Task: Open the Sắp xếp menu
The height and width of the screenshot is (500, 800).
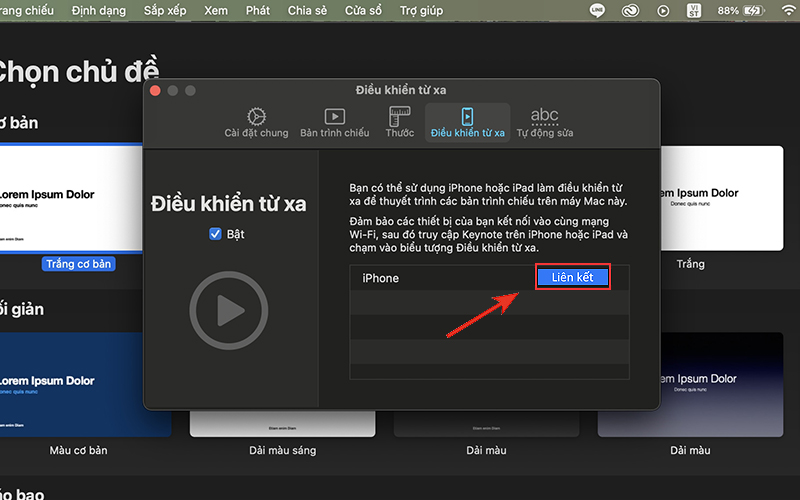Action: coord(165,10)
